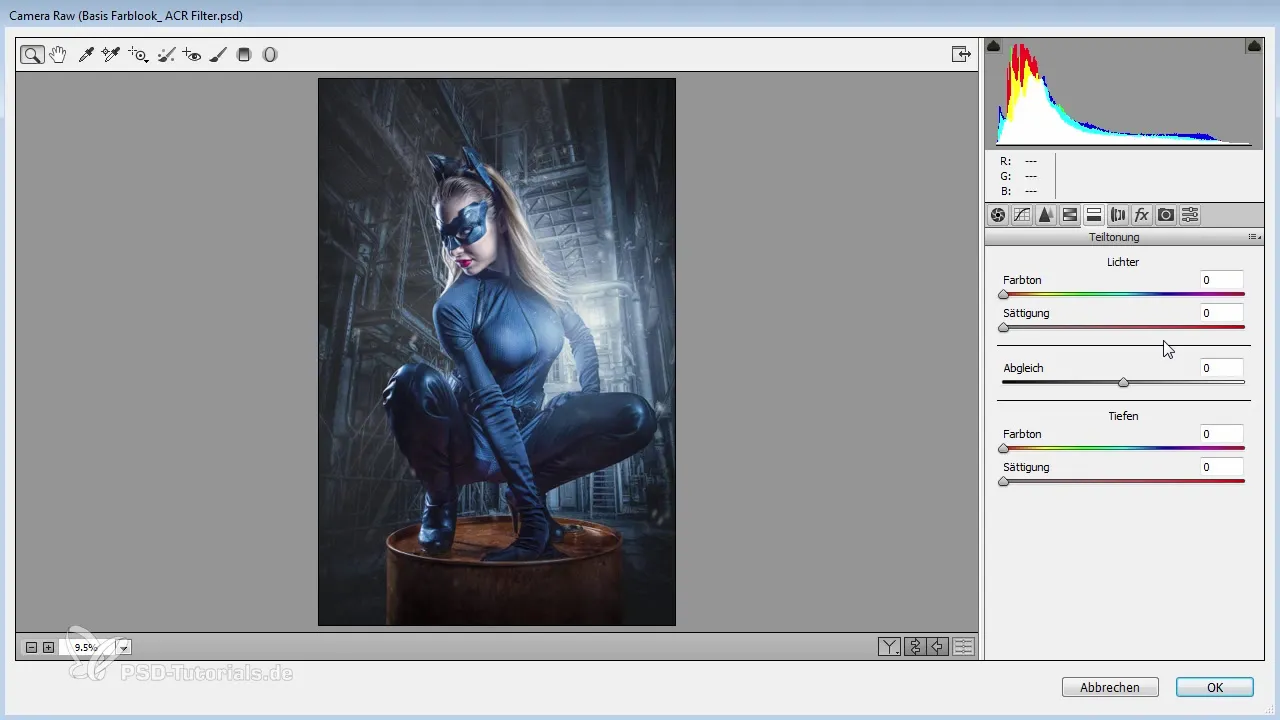
Task: Open the Presets panel tab
Action: click(x=1190, y=215)
